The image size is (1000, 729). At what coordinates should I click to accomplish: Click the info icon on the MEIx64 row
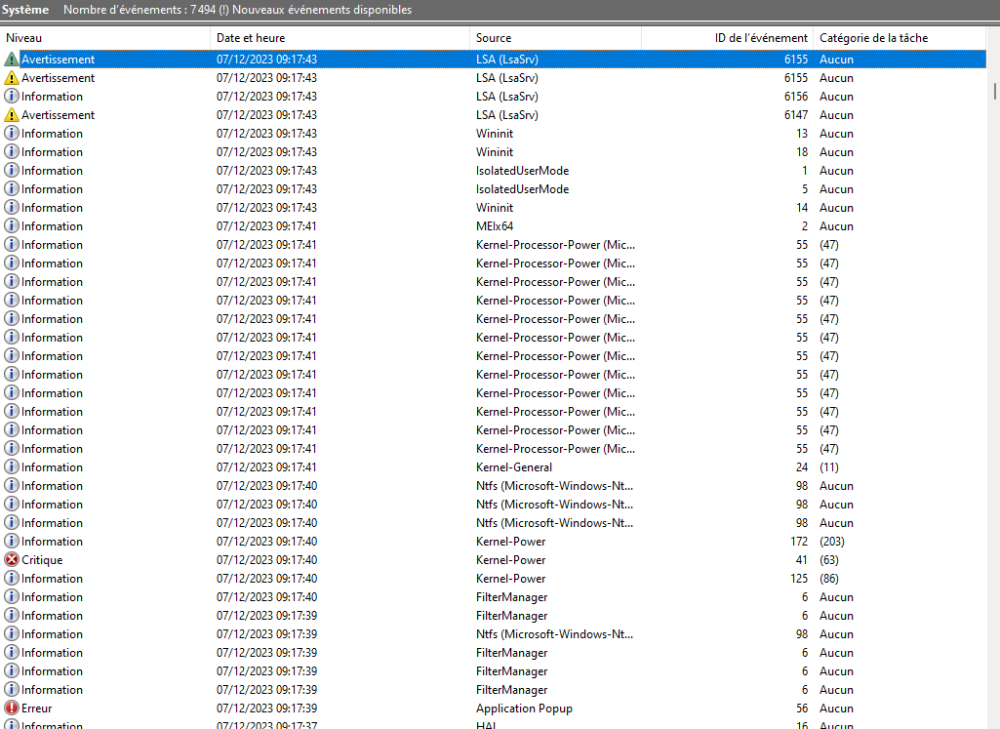point(11,226)
